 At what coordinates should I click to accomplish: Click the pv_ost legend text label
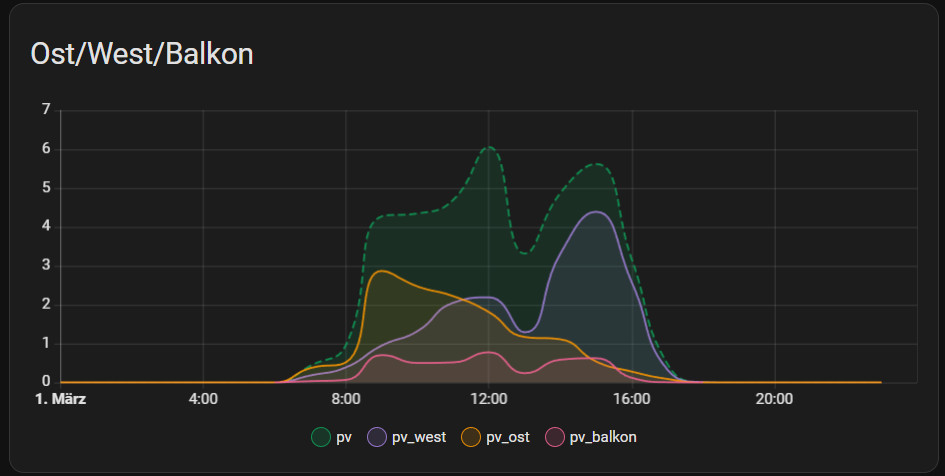point(508,437)
